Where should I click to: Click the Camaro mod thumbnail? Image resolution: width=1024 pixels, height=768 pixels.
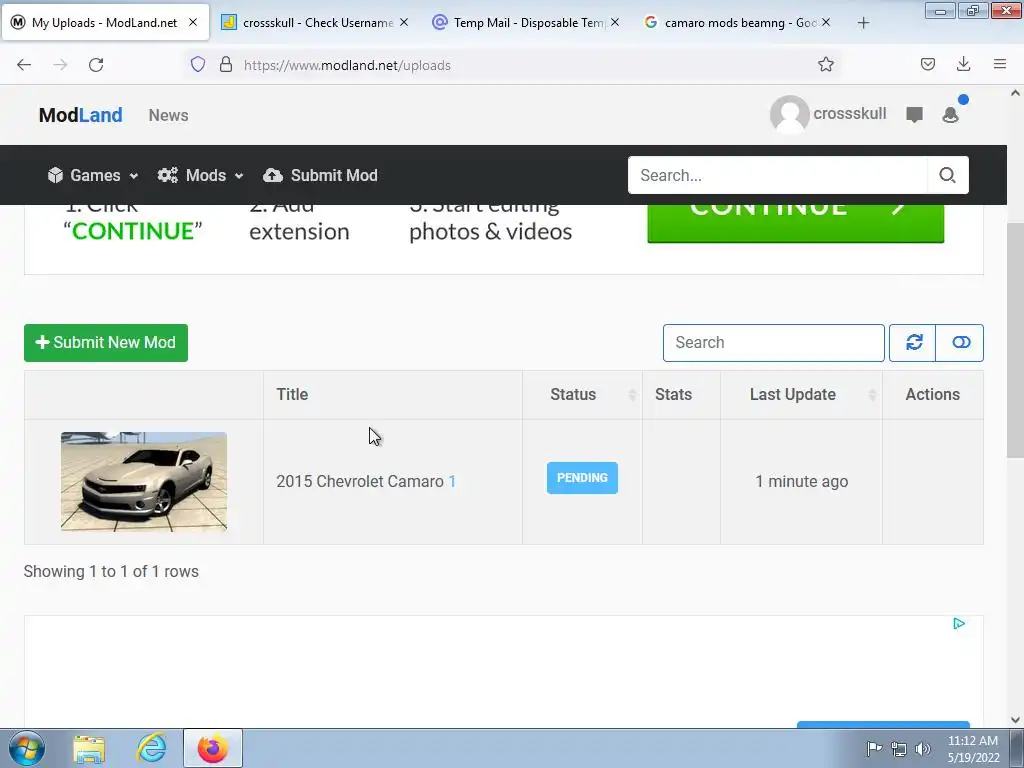click(x=144, y=481)
